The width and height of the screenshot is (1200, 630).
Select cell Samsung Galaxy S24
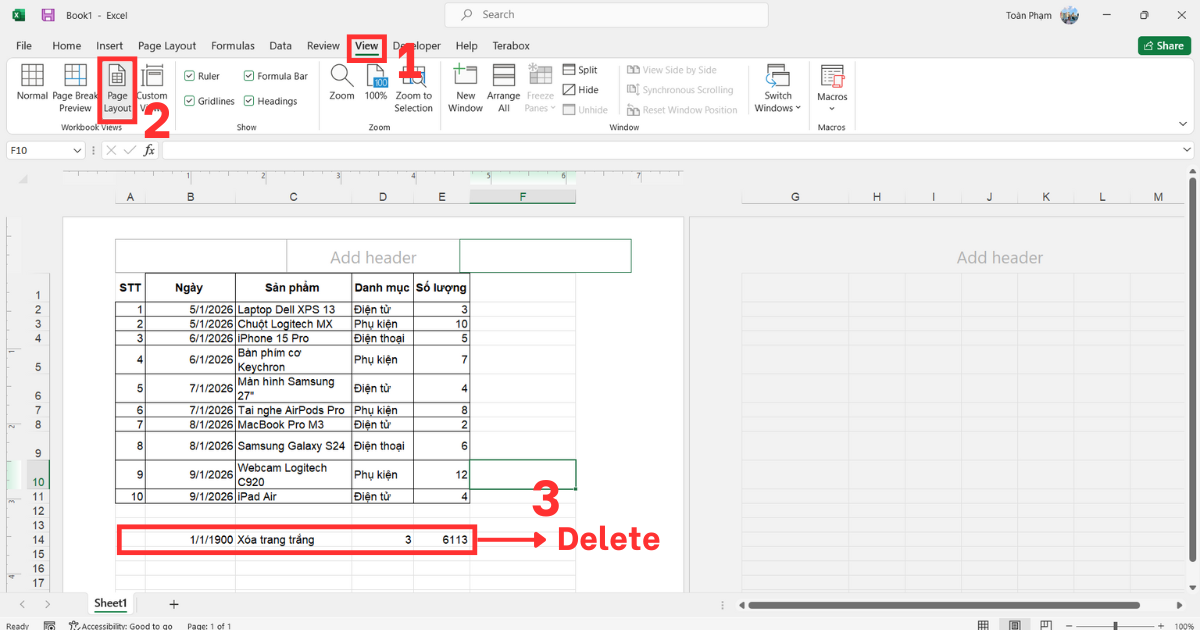294,446
